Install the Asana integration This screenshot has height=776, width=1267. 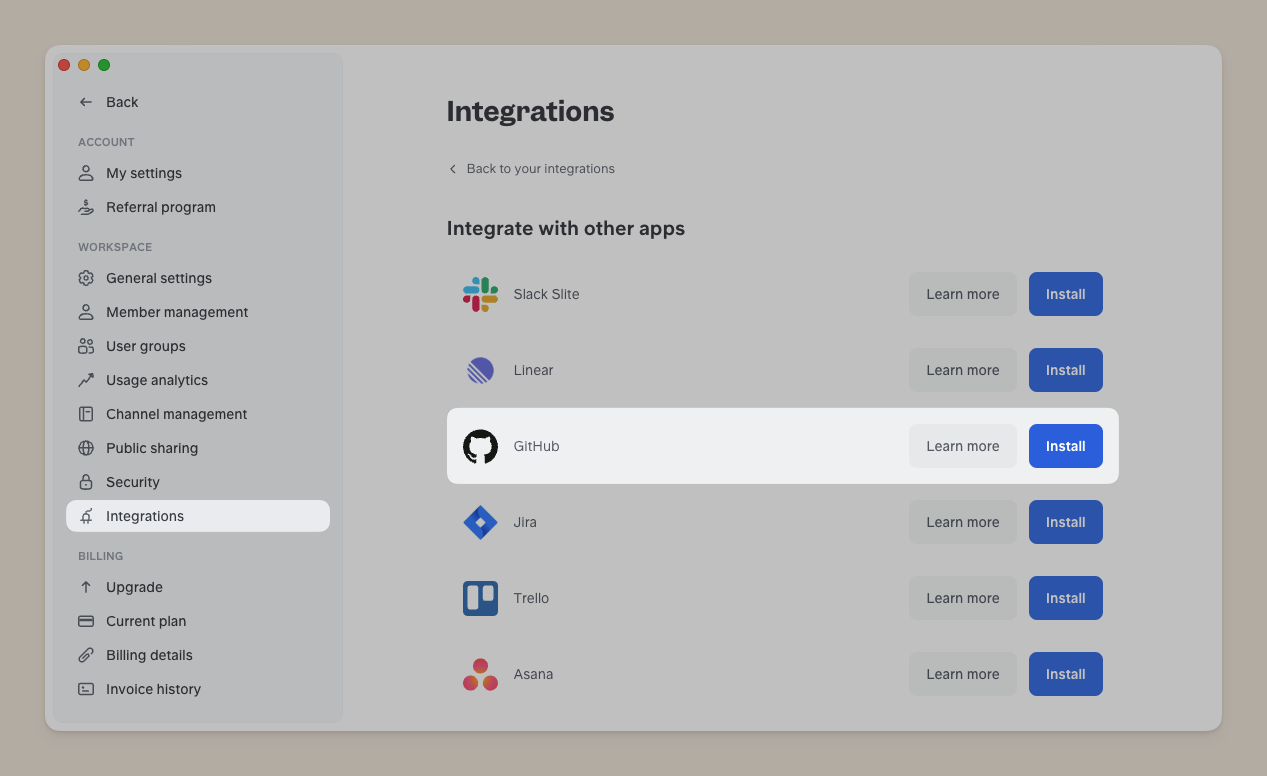tap(1065, 674)
